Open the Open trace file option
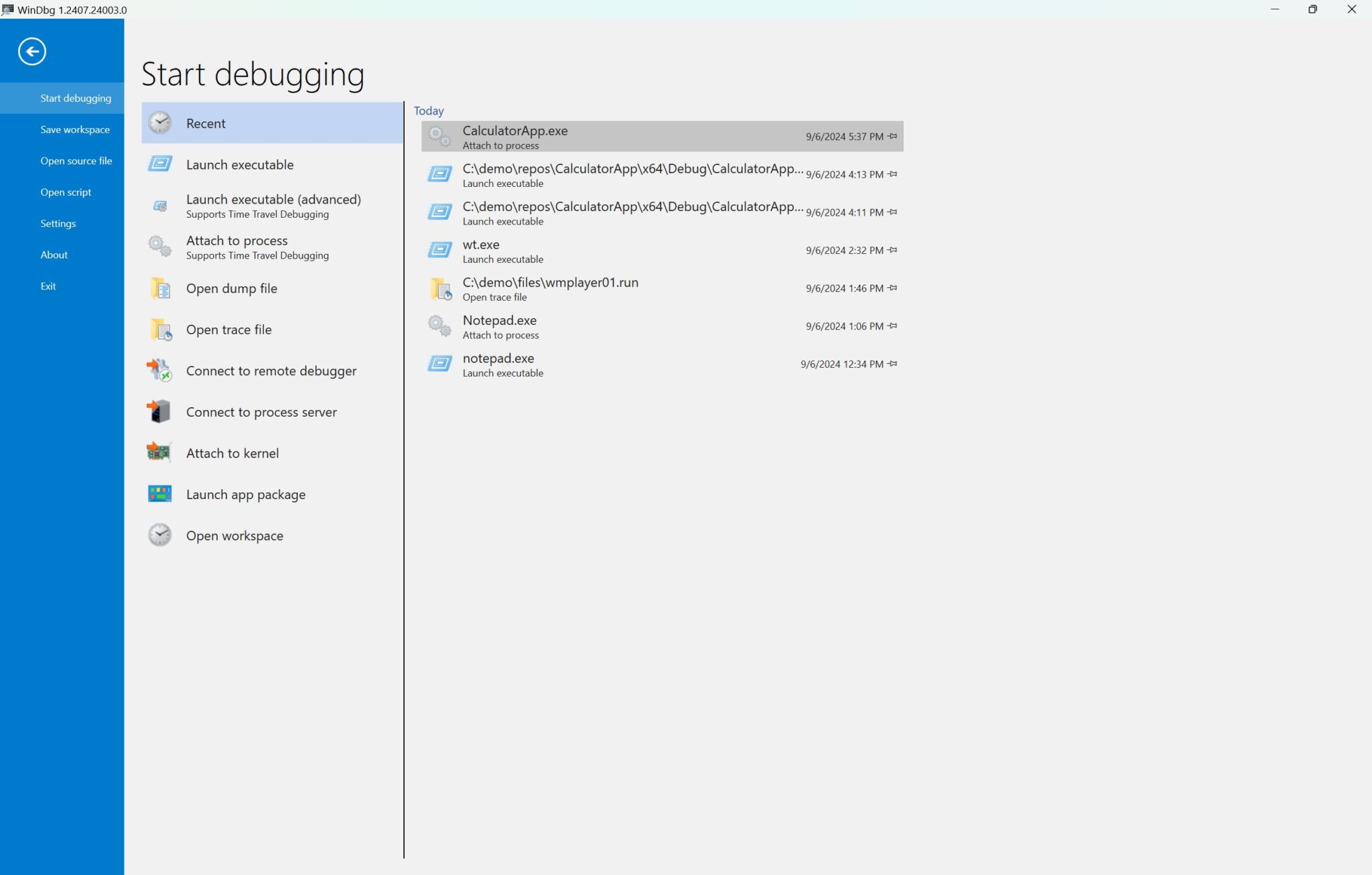Image resolution: width=1372 pixels, height=875 pixels. coord(229,330)
